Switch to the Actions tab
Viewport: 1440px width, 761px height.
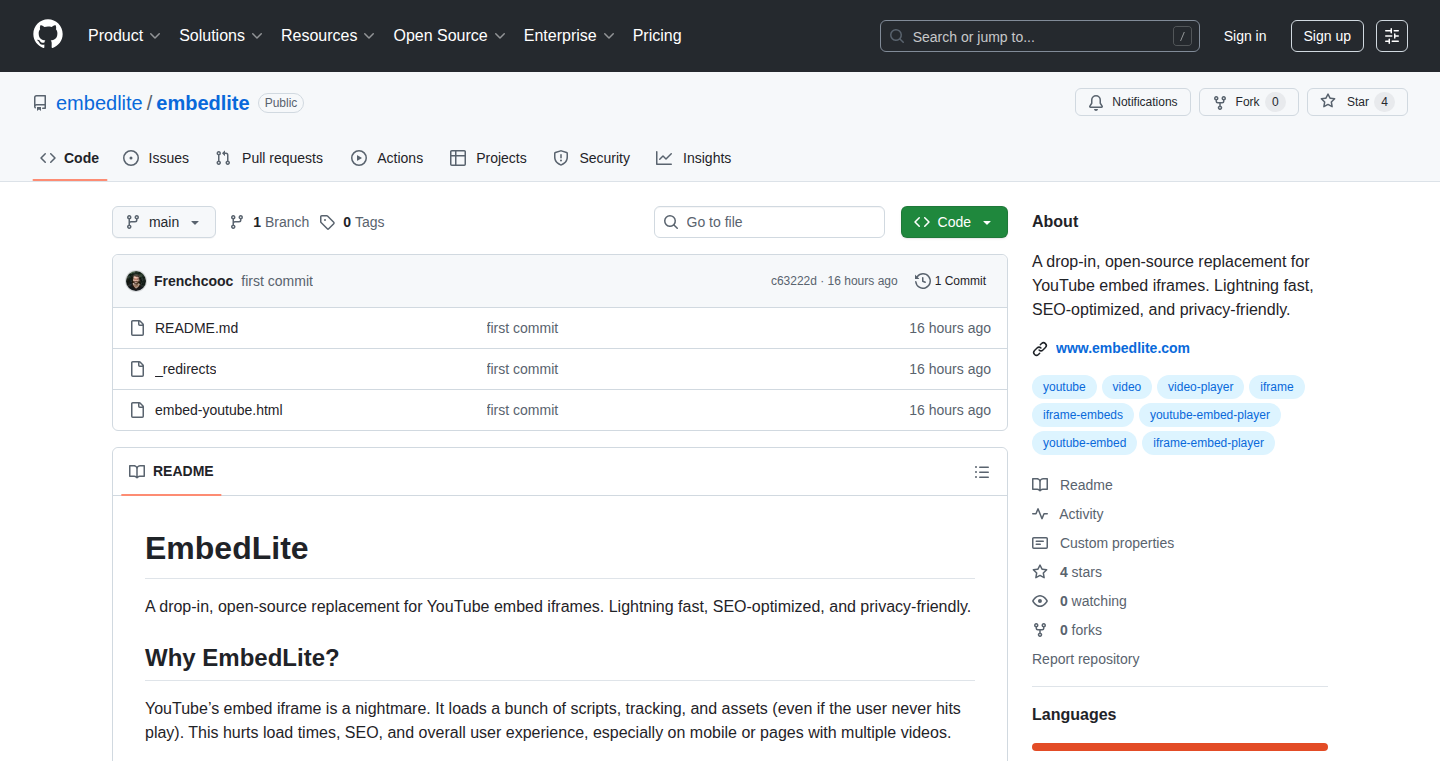pos(387,158)
